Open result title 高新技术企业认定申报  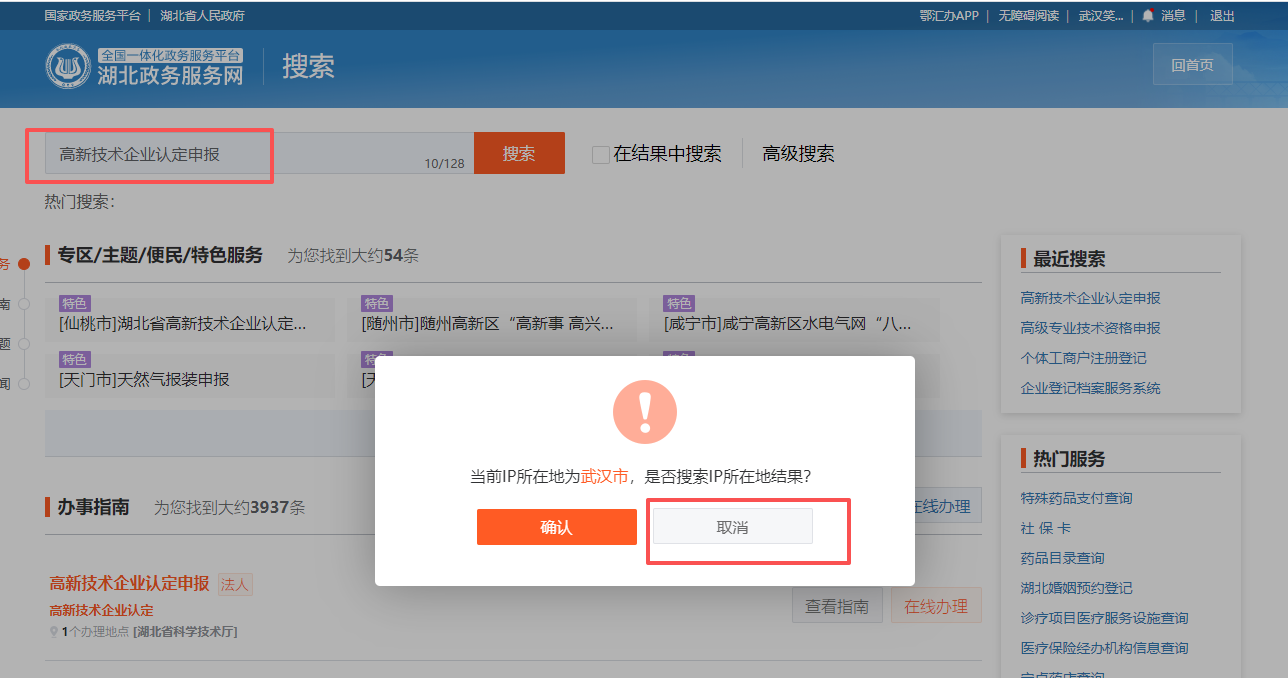[130, 583]
